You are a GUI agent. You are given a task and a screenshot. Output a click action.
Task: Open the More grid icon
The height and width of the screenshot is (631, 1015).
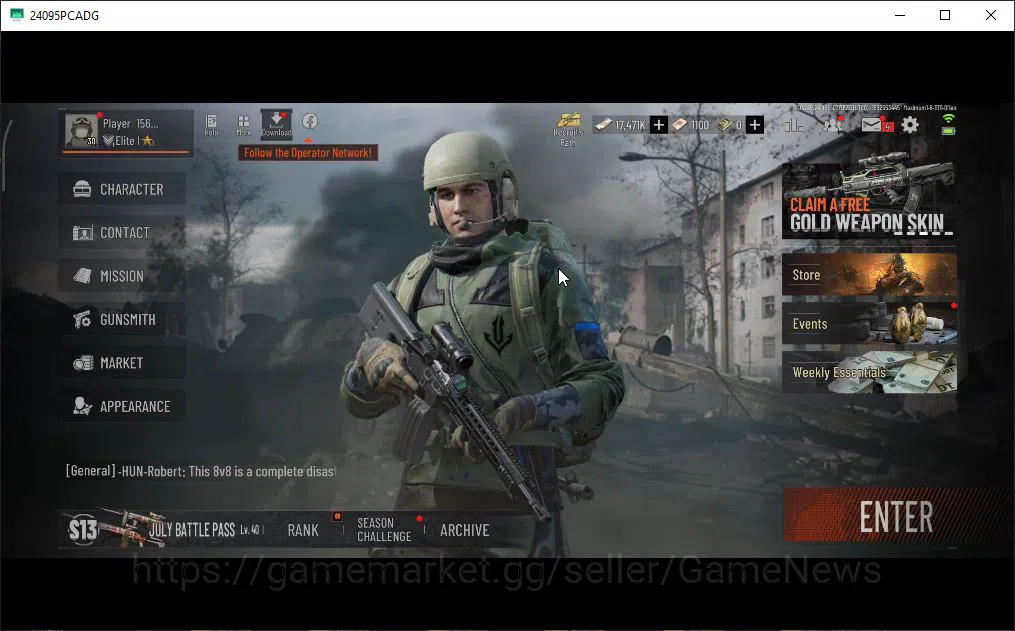[243, 124]
